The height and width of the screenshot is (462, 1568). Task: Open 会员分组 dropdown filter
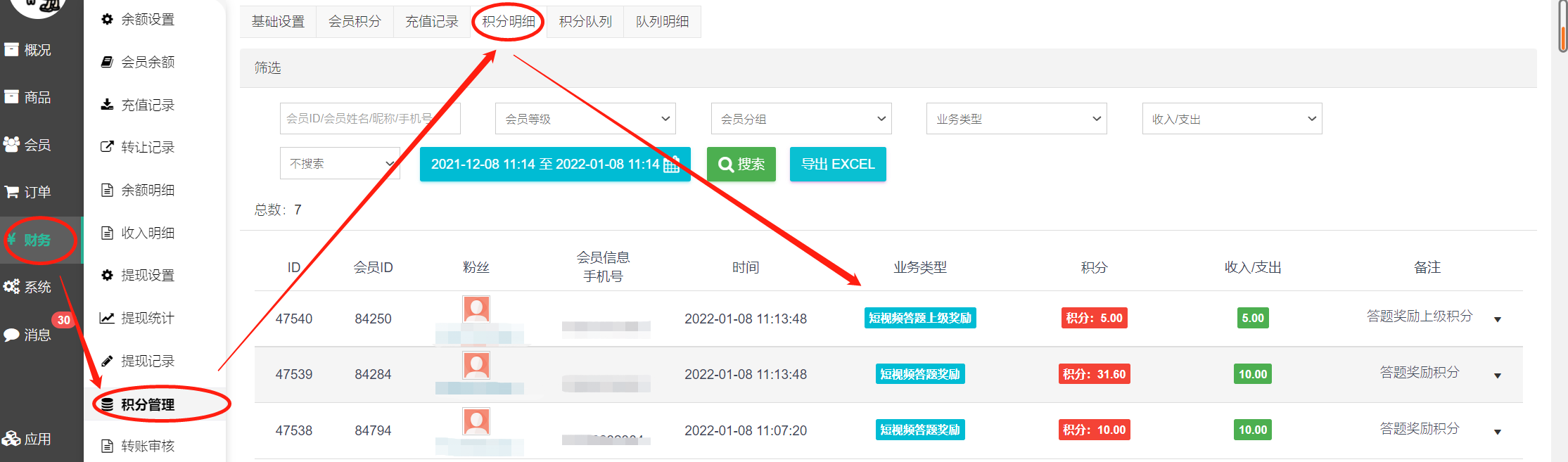(801, 119)
